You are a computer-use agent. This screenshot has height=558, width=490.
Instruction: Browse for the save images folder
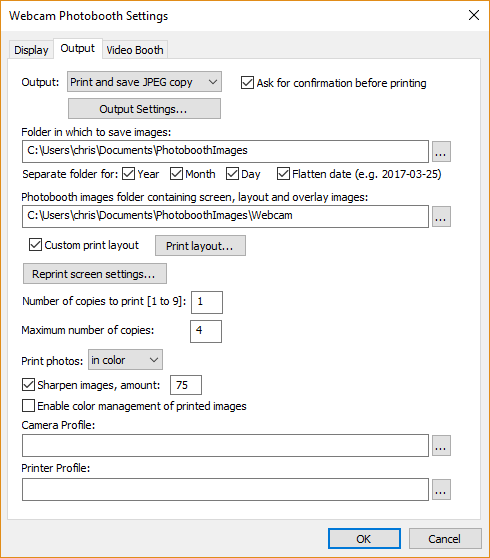click(x=441, y=152)
